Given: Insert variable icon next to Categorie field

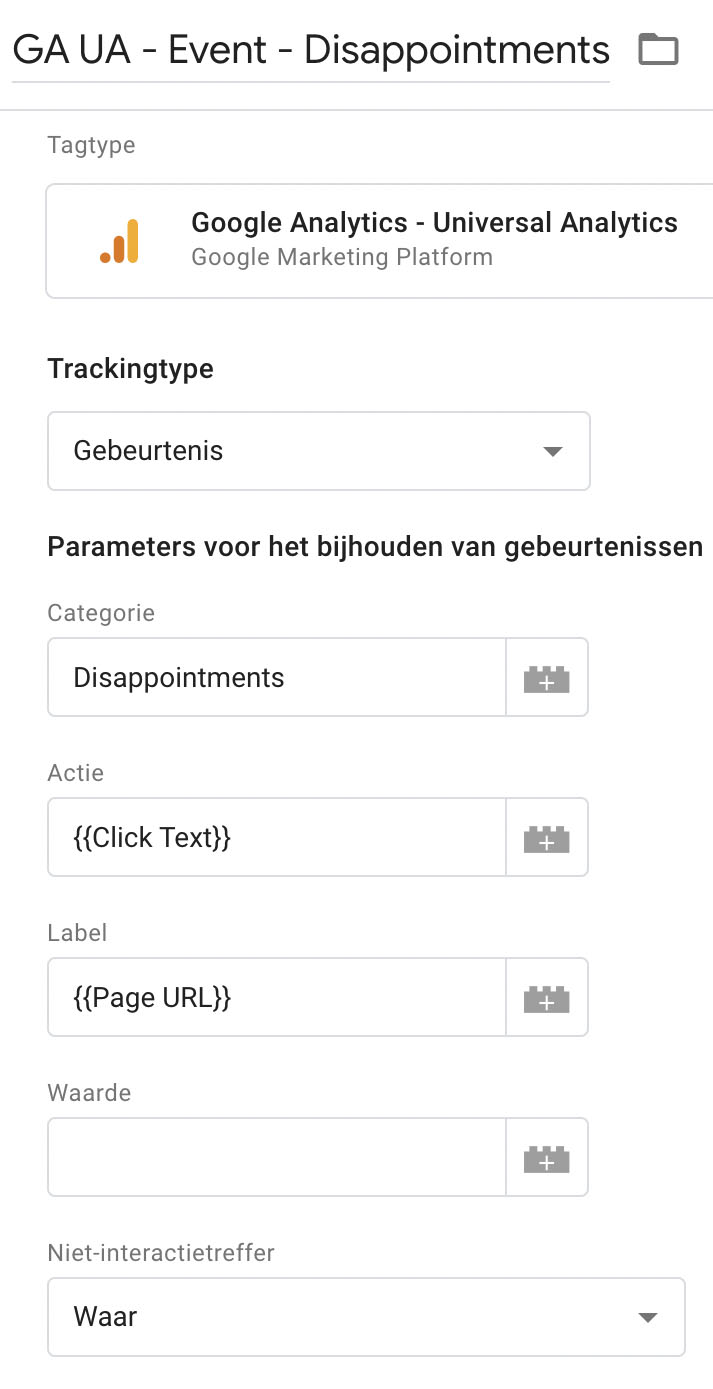Looking at the screenshot, I should [x=547, y=677].
